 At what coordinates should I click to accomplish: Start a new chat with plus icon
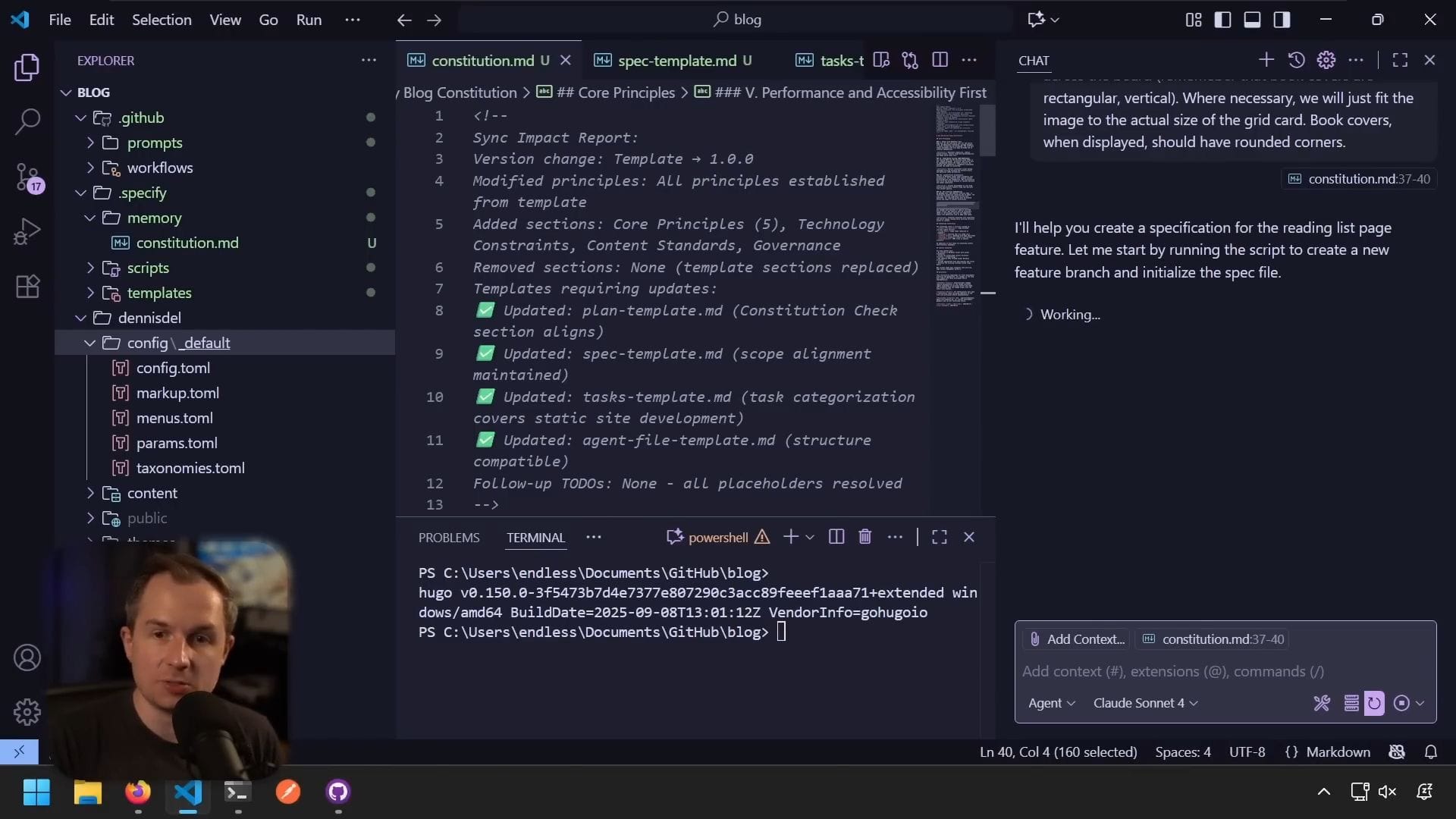[1266, 60]
